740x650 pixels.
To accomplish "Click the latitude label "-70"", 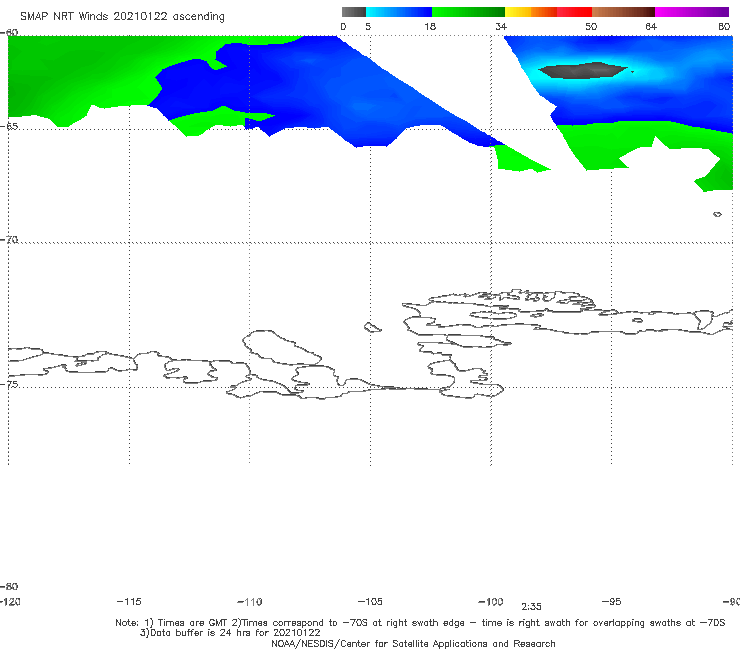I will coord(9,240).
